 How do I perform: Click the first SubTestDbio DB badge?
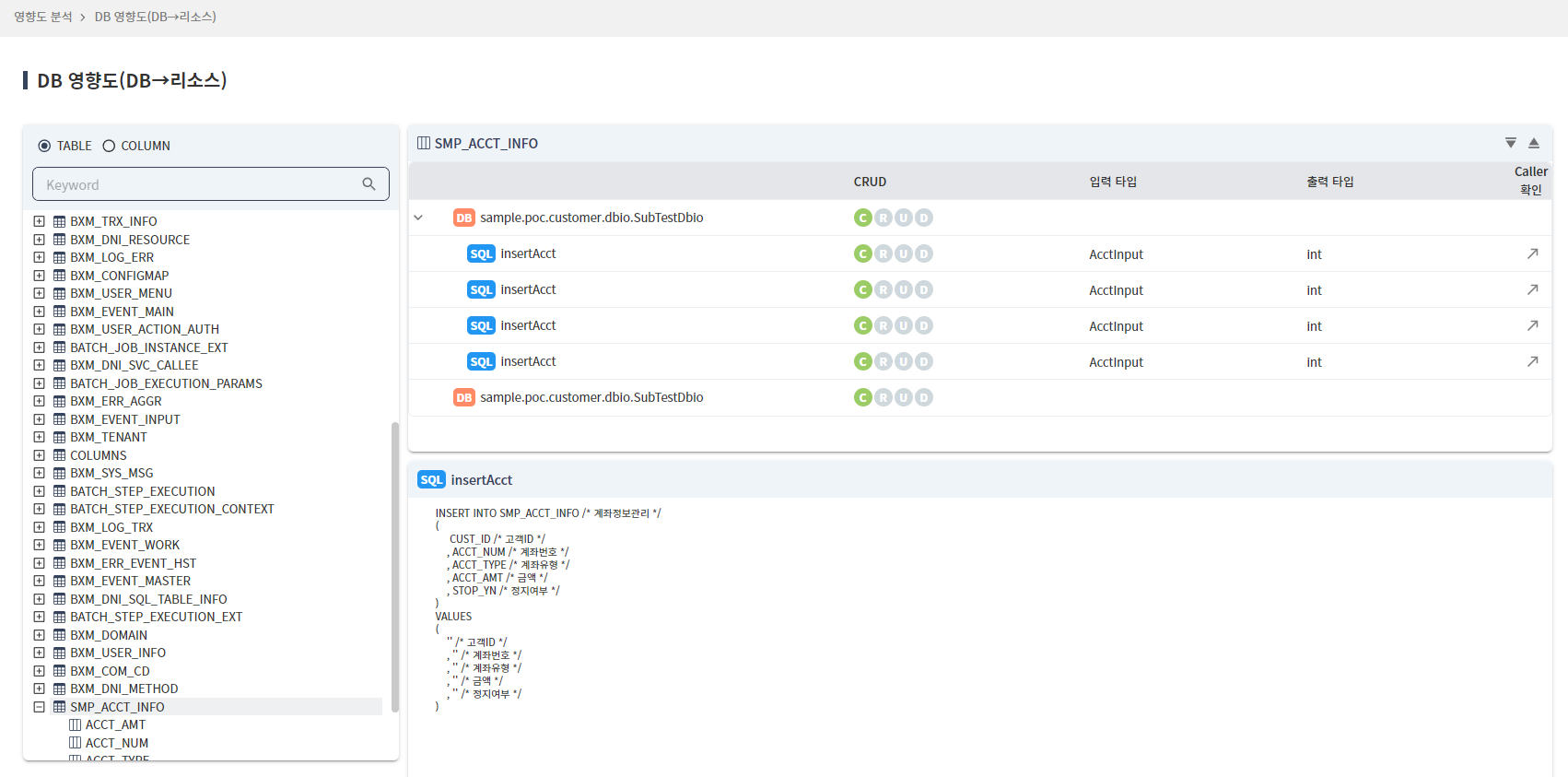point(463,218)
